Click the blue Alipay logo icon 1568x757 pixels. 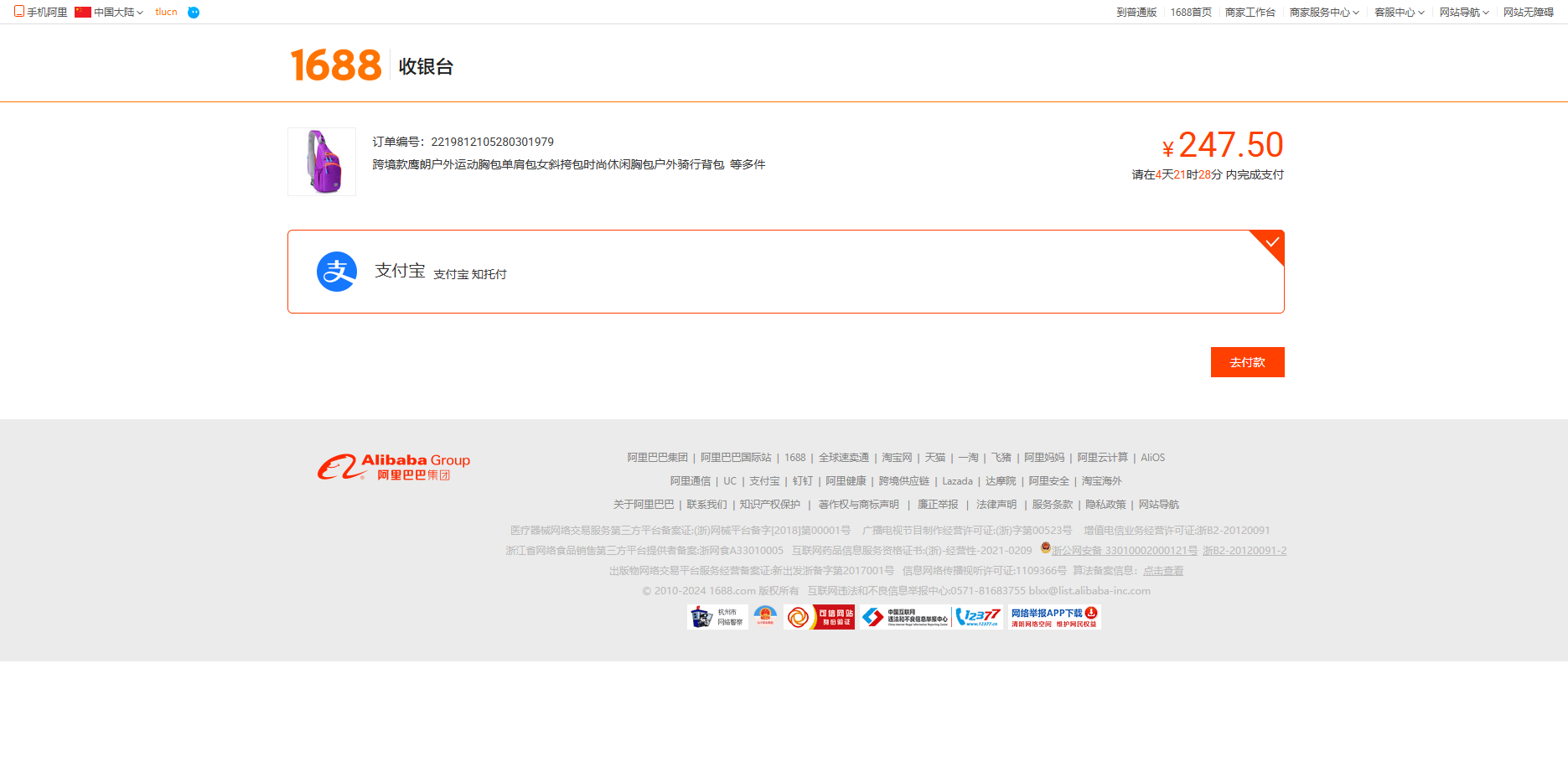coord(337,272)
